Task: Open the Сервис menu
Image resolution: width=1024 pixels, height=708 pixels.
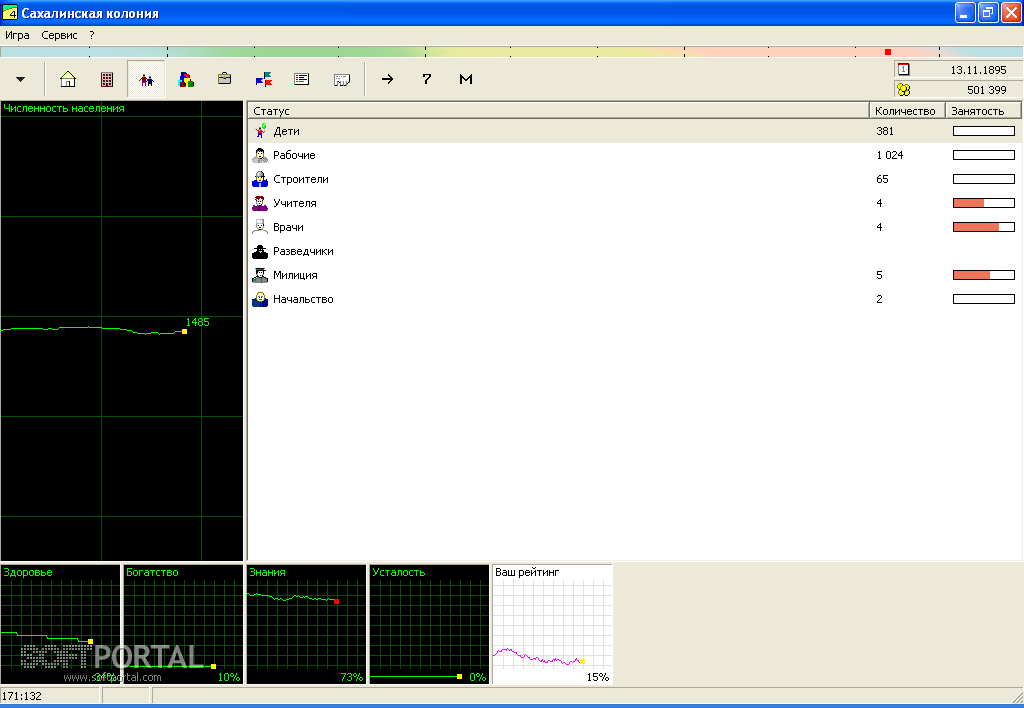Action: tap(59, 35)
